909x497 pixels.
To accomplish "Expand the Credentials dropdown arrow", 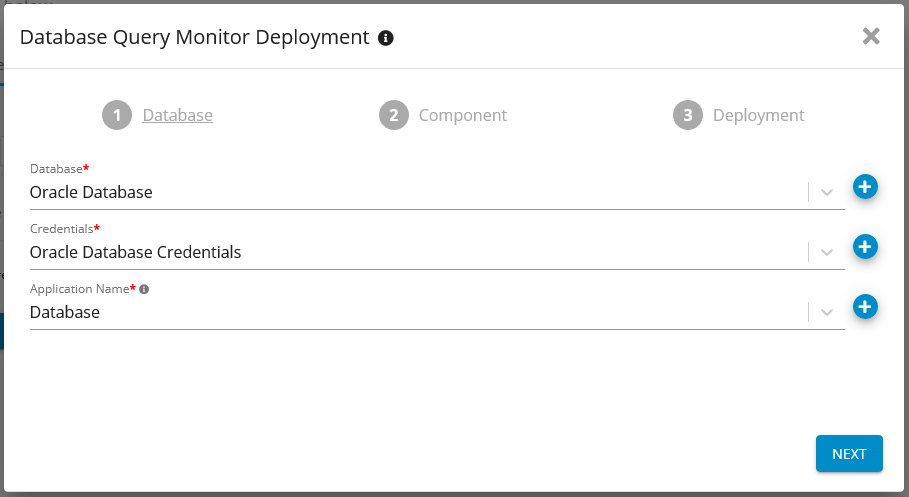I will pyautogui.click(x=827, y=252).
